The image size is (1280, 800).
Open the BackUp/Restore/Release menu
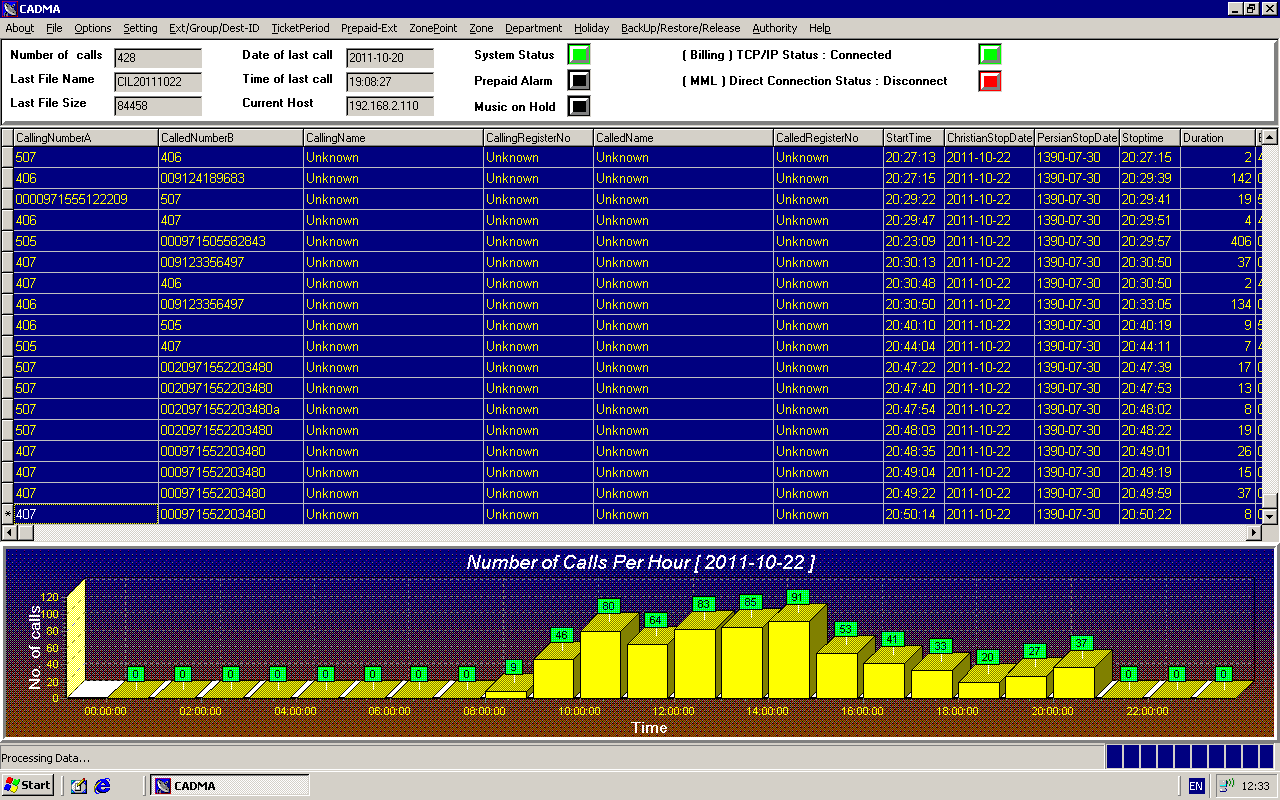coord(680,28)
